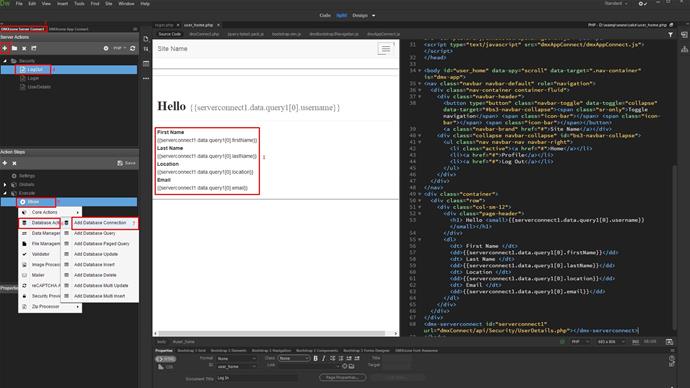Open the Core Actions submenu

pyautogui.click(x=50, y=212)
